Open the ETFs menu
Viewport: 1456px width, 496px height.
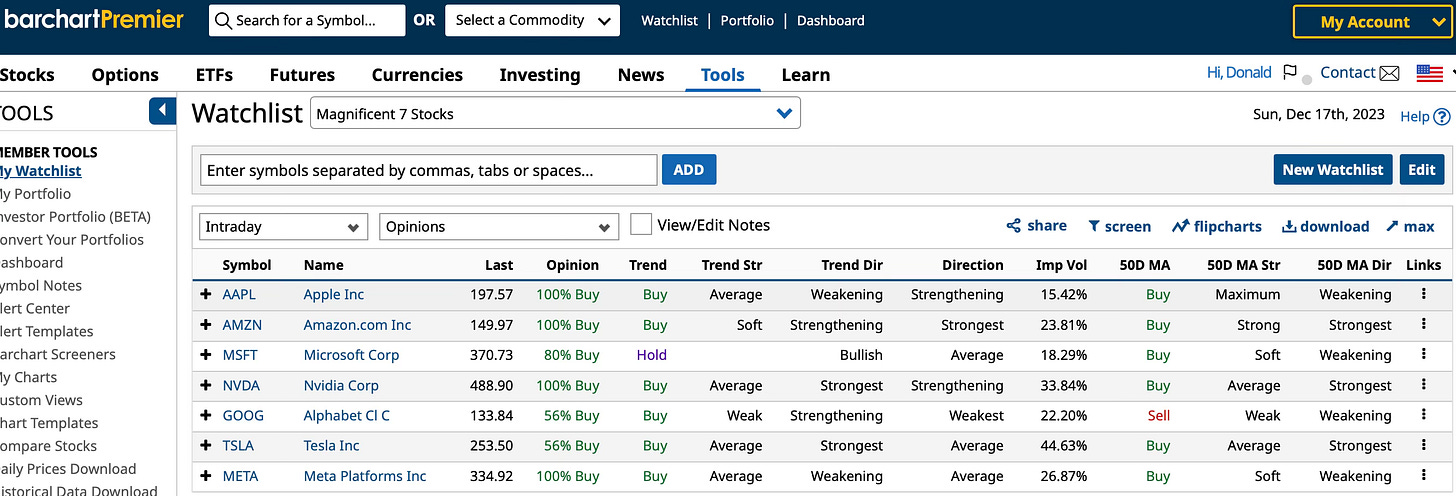[214, 75]
